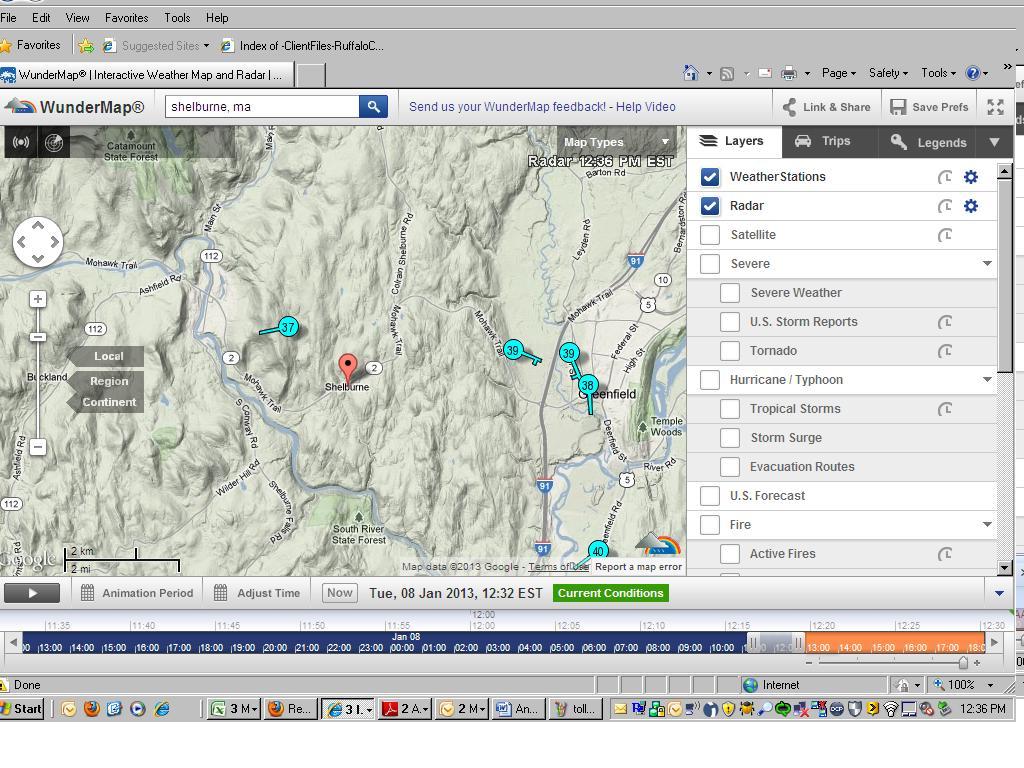Click weather station marker 37
The image size is (1024, 768).
(x=288, y=327)
